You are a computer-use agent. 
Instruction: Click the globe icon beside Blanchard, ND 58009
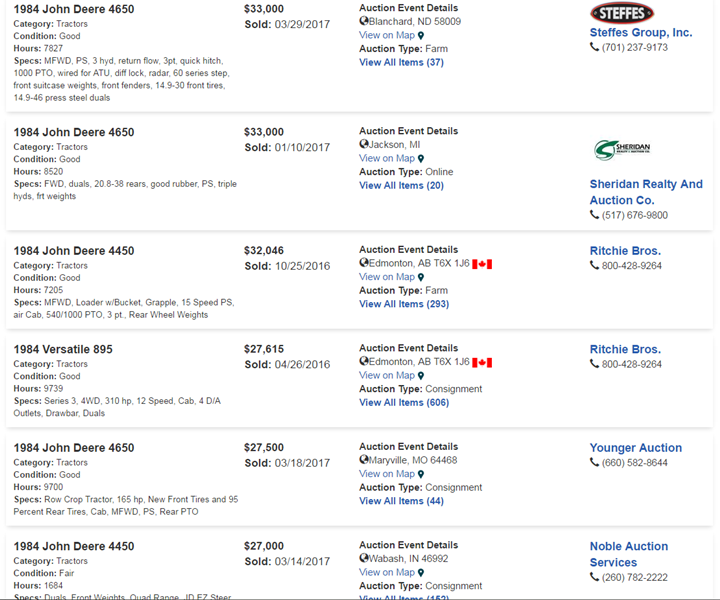[x=364, y=21]
